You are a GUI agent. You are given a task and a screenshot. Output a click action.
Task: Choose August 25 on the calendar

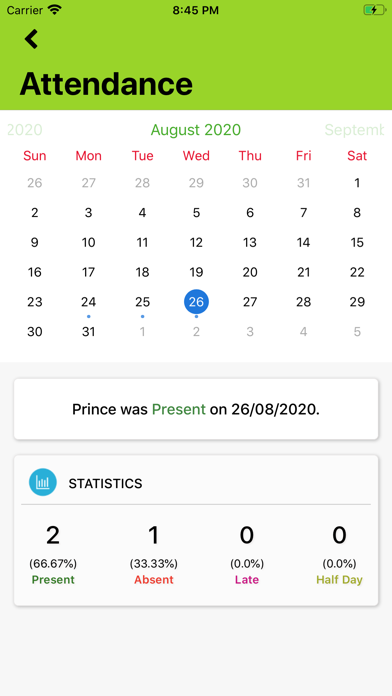[143, 302]
